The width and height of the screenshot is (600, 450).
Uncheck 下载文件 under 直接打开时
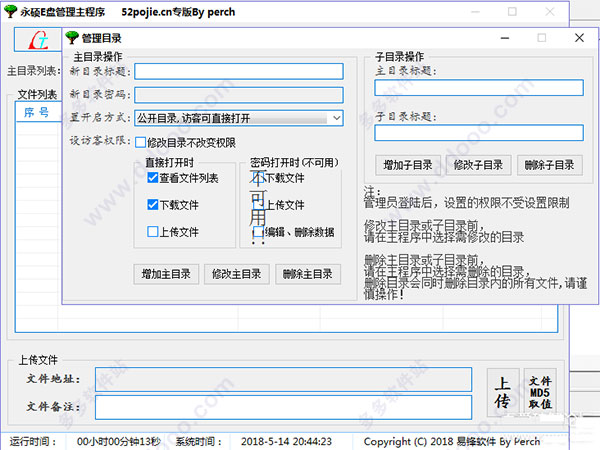[152, 205]
